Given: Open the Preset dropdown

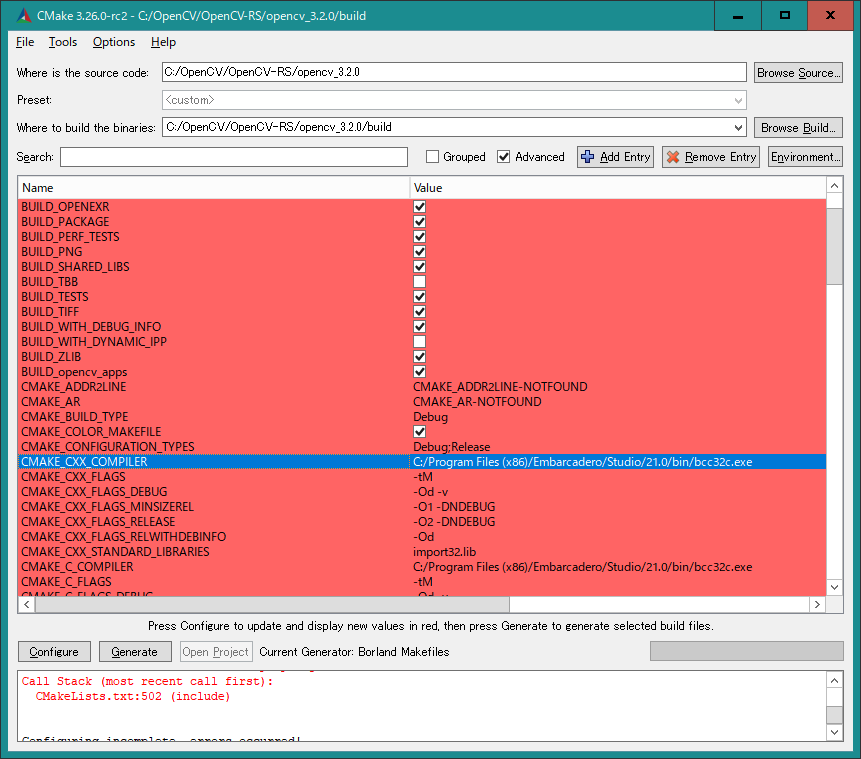Looking at the screenshot, I should point(738,99).
